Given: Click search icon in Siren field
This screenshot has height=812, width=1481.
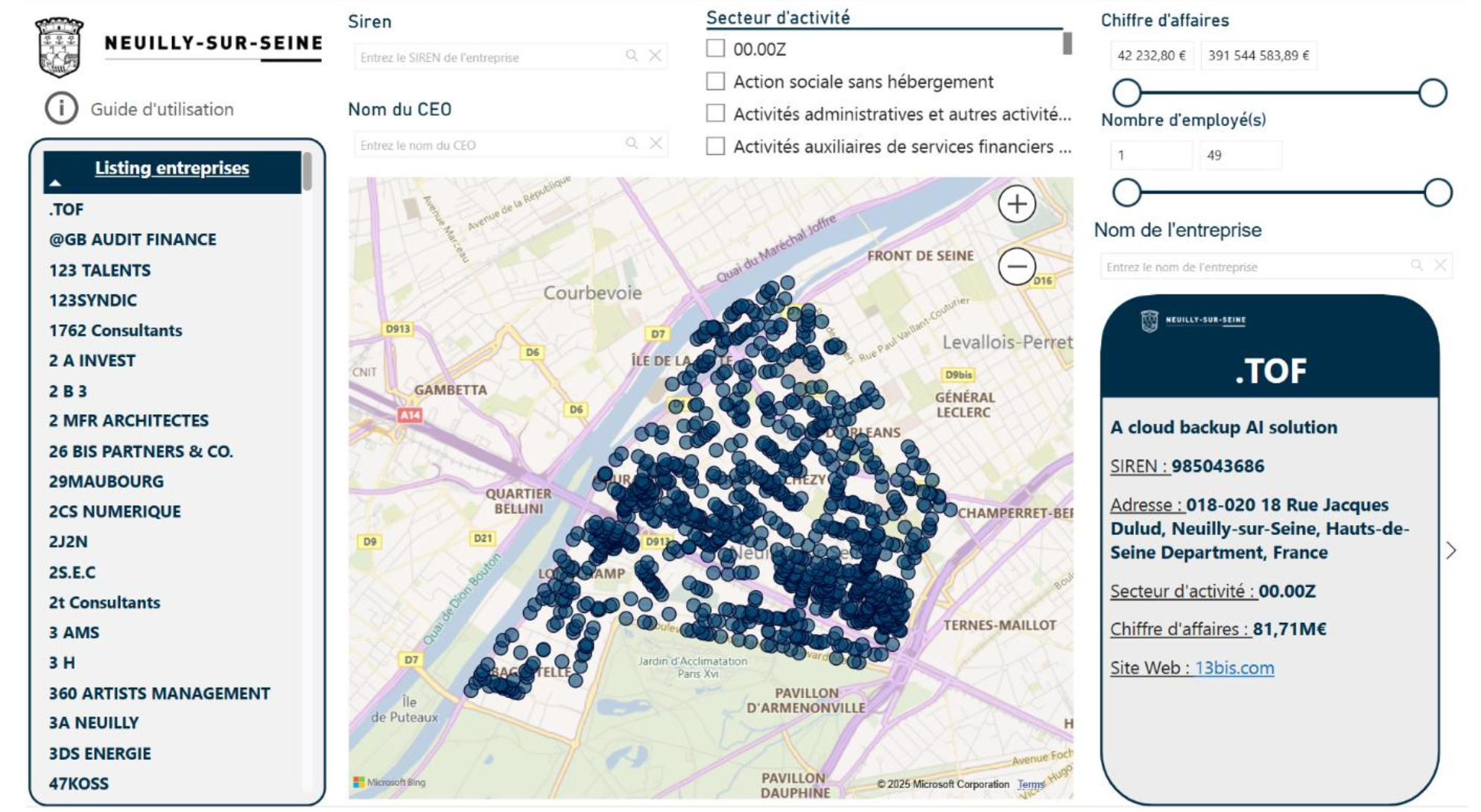Looking at the screenshot, I should 632,56.
